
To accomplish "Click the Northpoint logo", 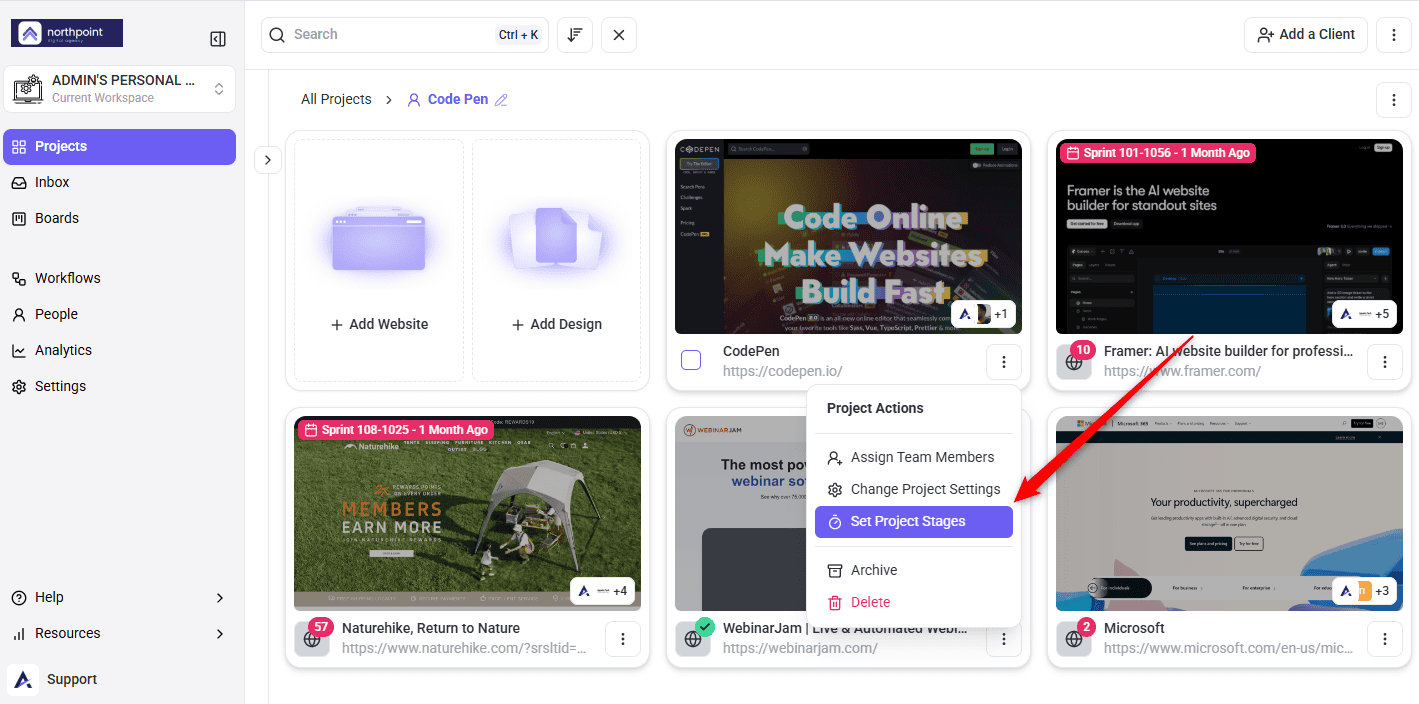I will pos(67,33).
